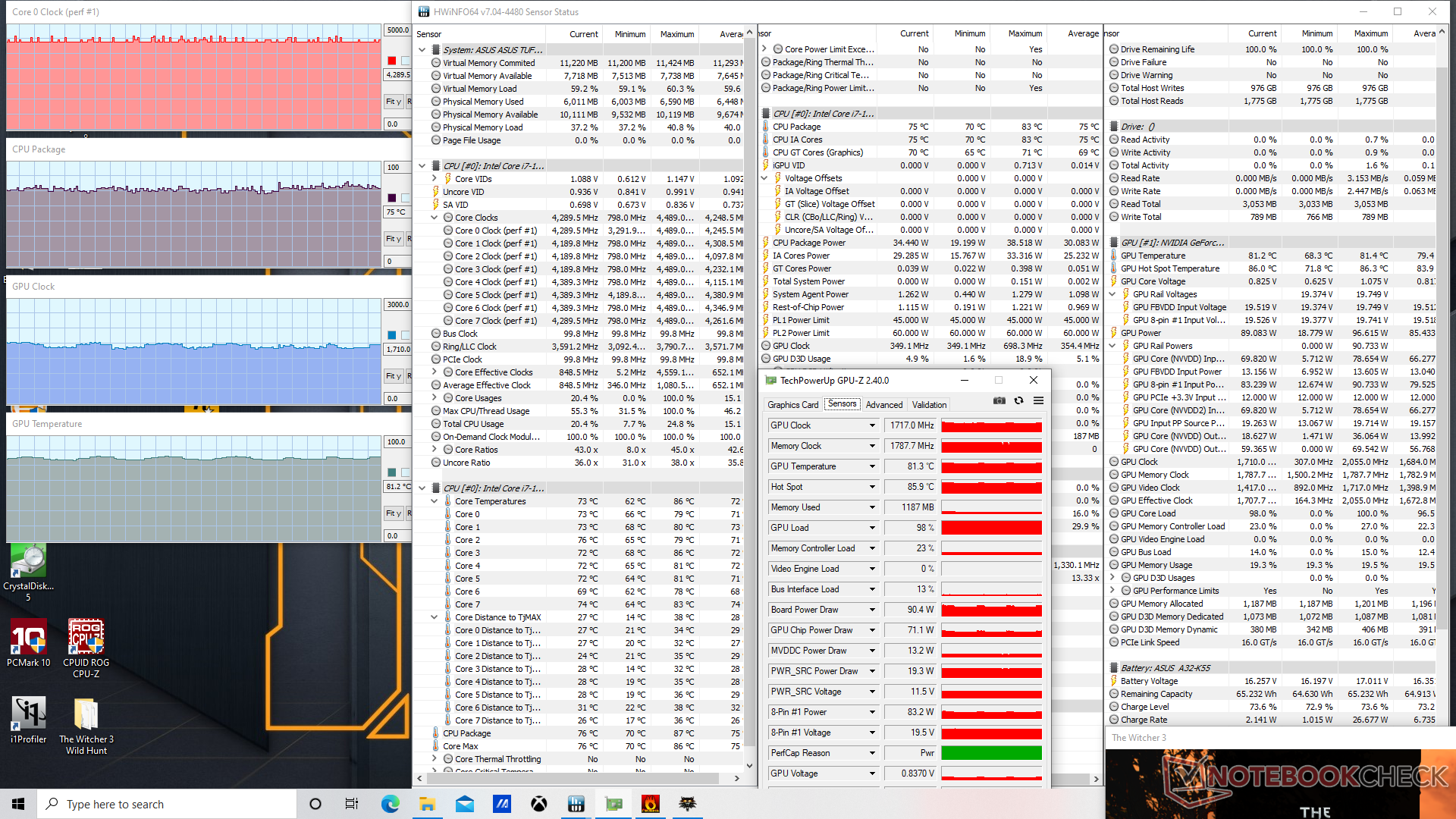Viewport: 1456px width, 819px height.
Task: Click Fit y in CPU Package graph
Action: coord(393,239)
